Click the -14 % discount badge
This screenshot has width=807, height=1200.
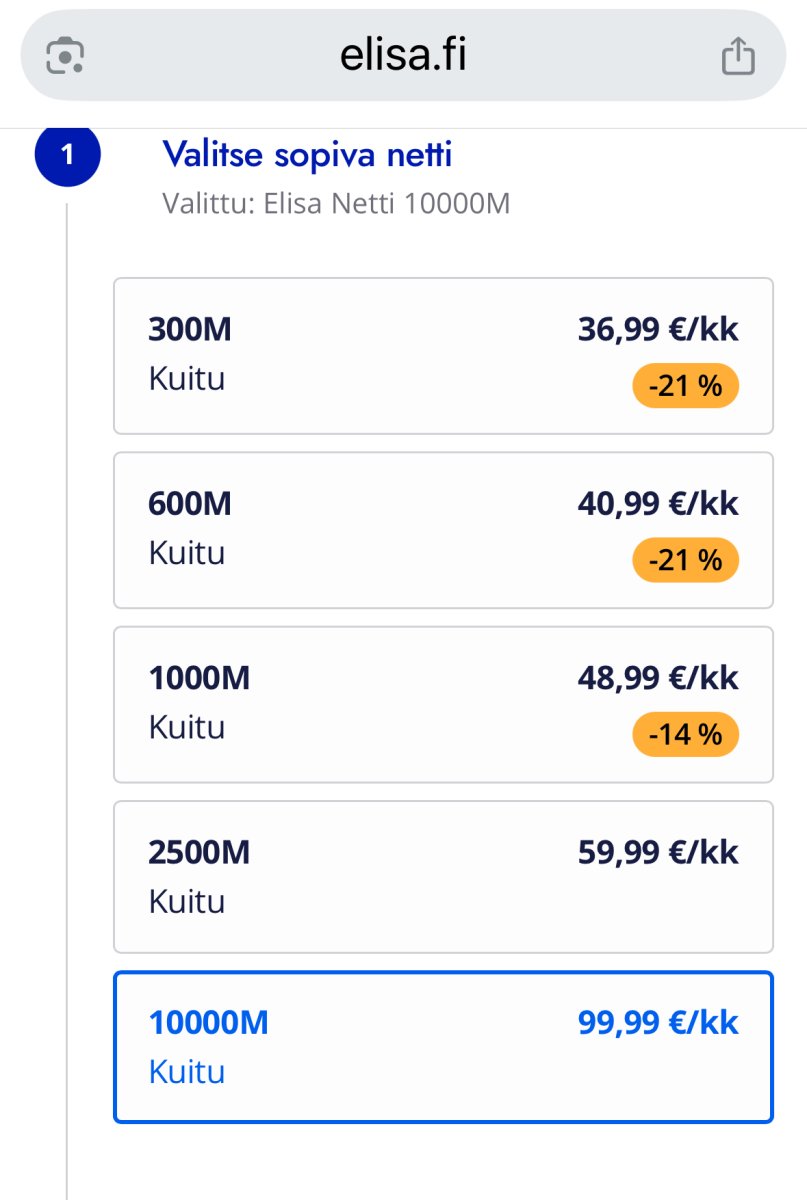[685, 735]
